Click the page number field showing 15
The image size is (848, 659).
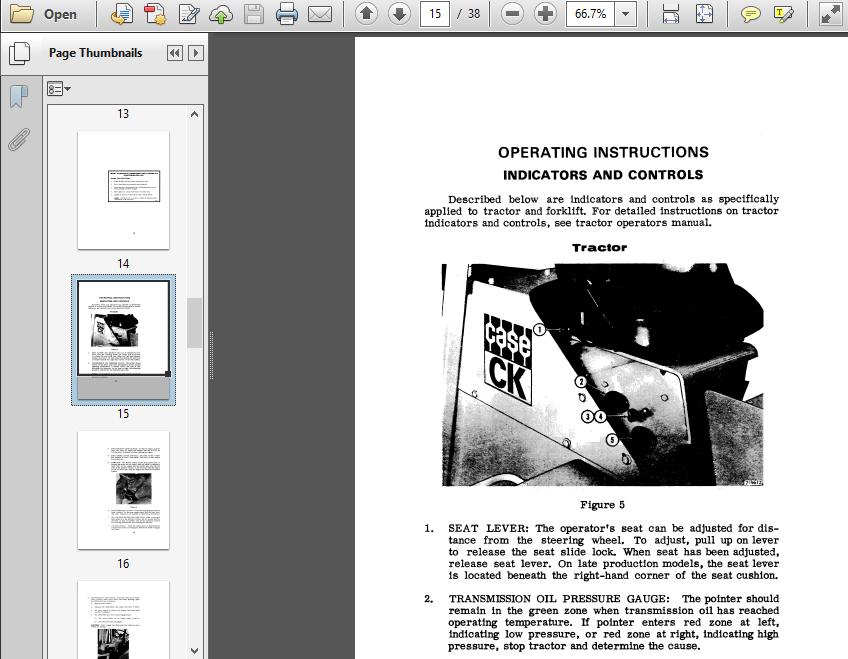435,14
